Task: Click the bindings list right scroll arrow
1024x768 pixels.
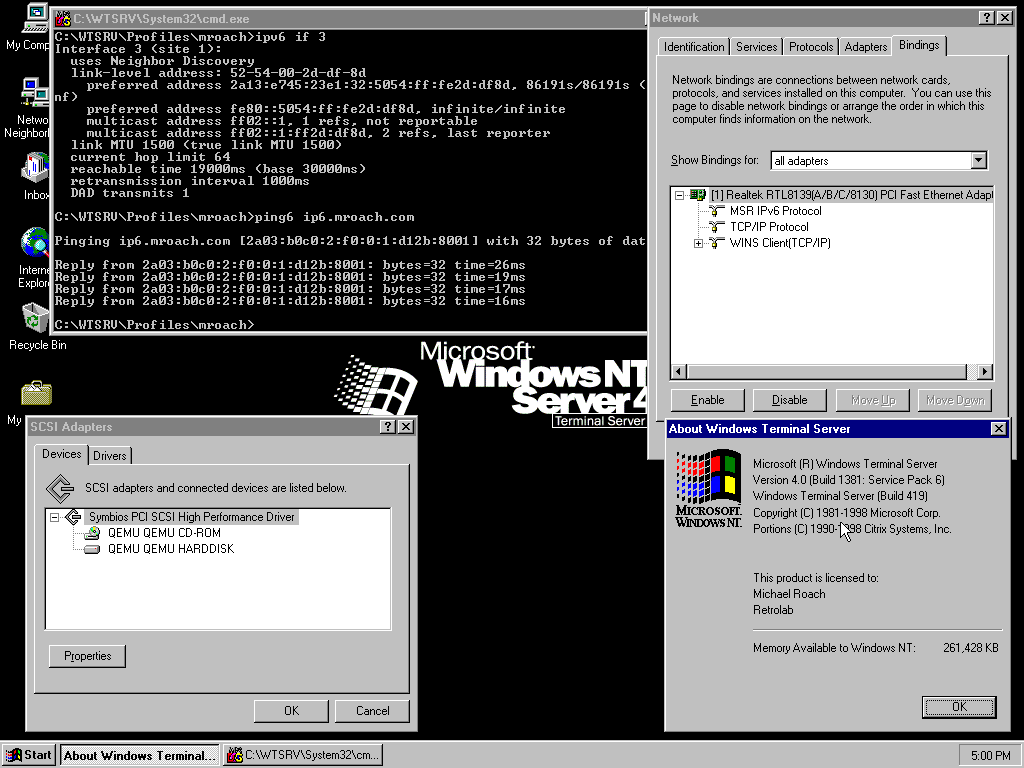Action: pyautogui.click(x=985, y=372)
